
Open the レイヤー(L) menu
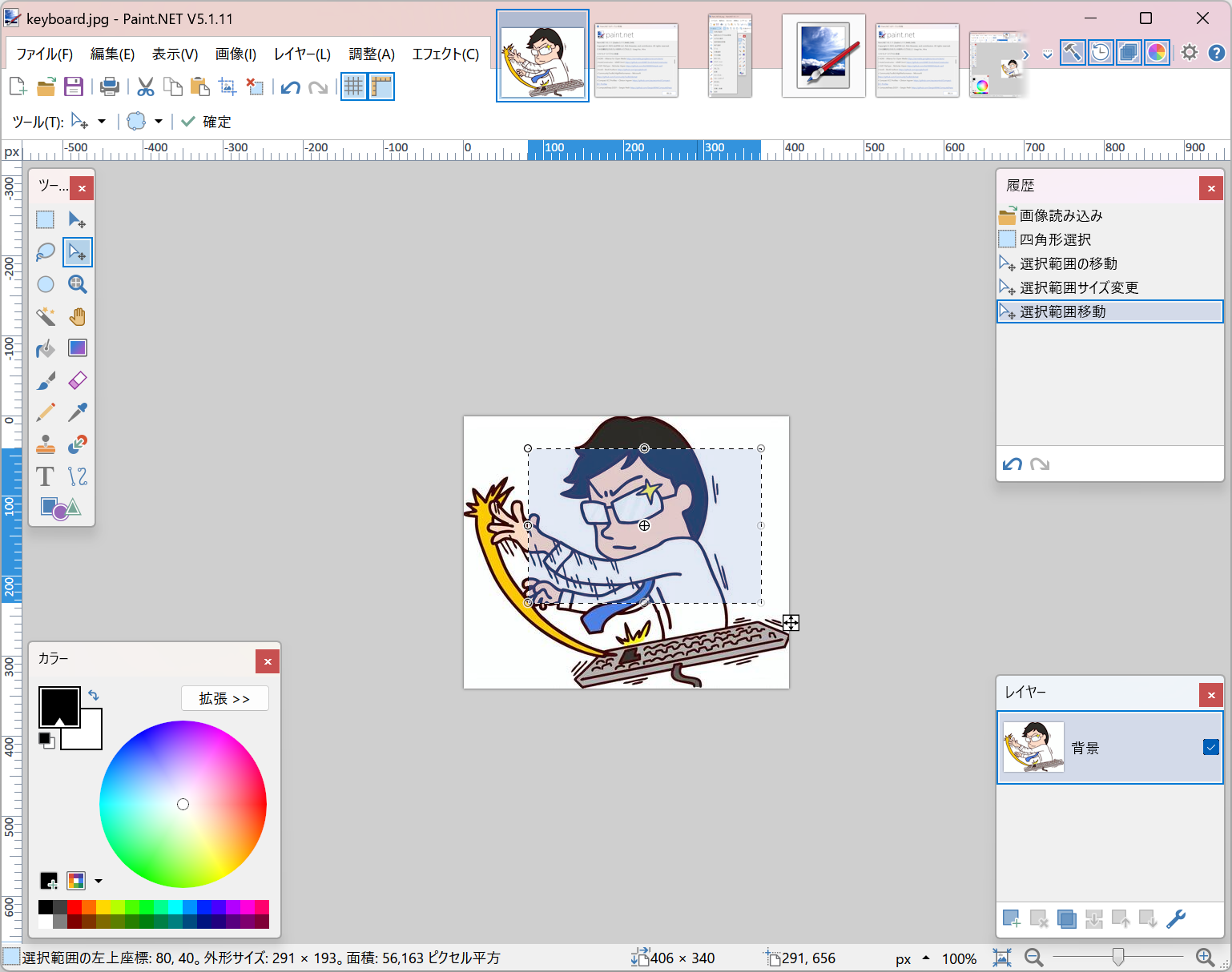302,54
